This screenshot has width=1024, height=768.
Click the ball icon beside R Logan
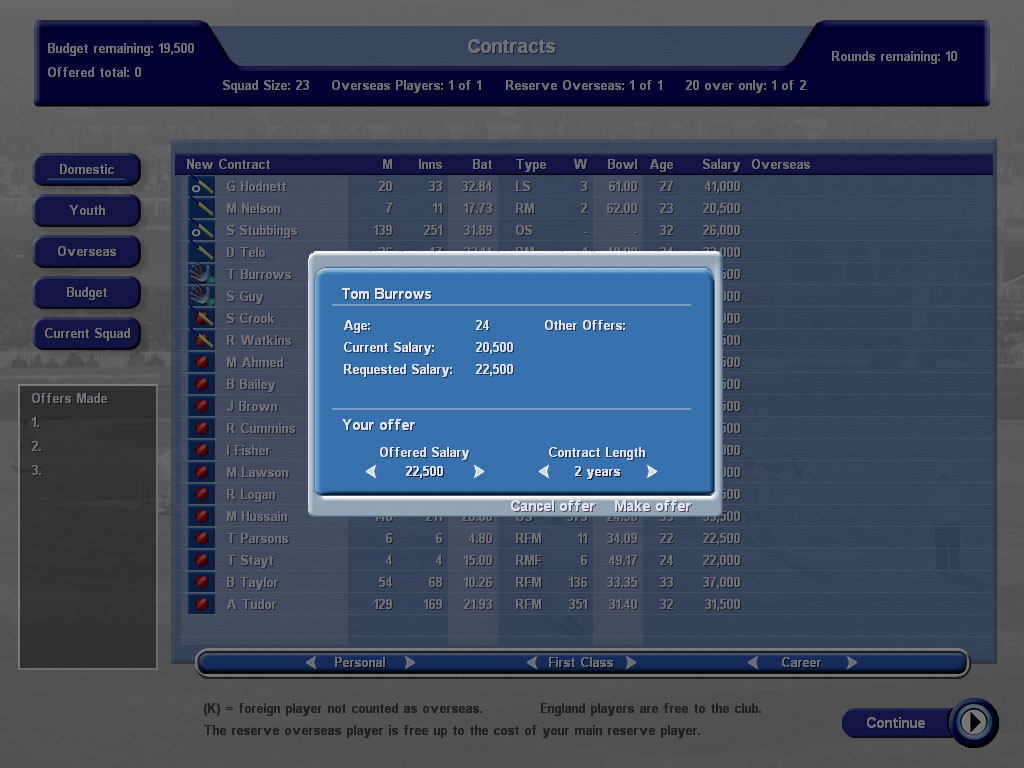(202, 494)
